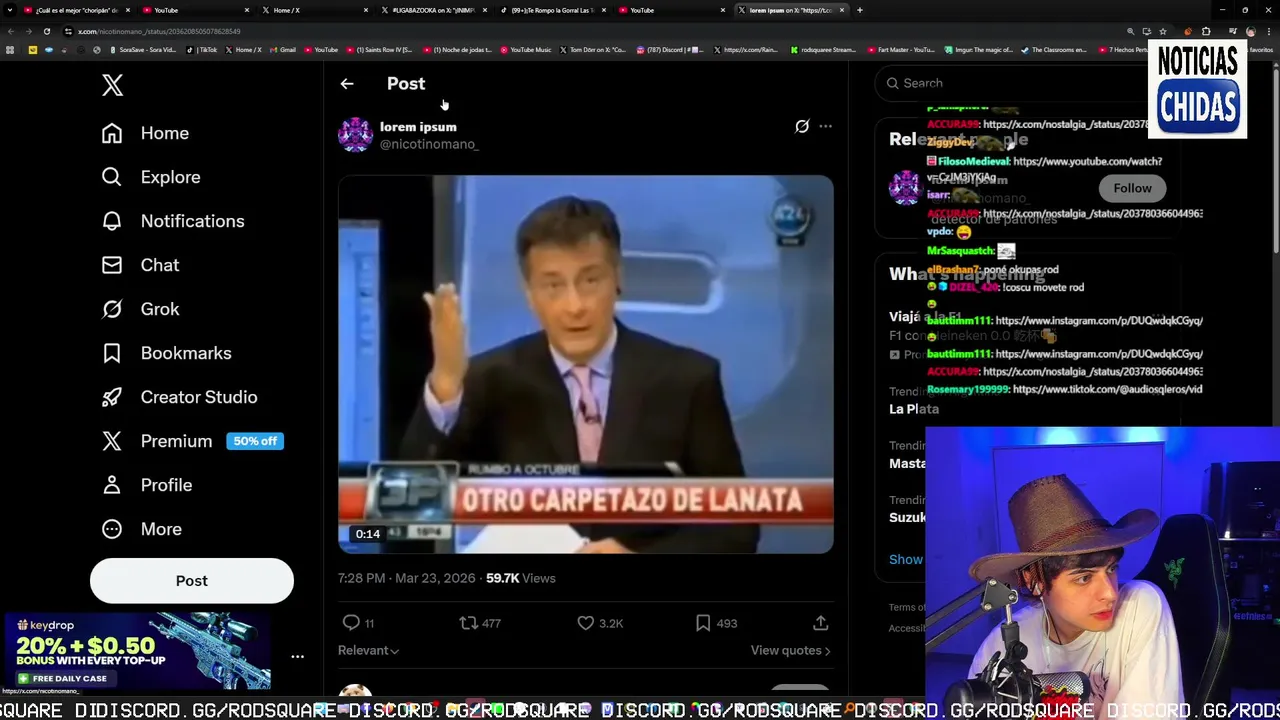Open a new browser tab
The image size is (1280, 720).
[859, 10]
